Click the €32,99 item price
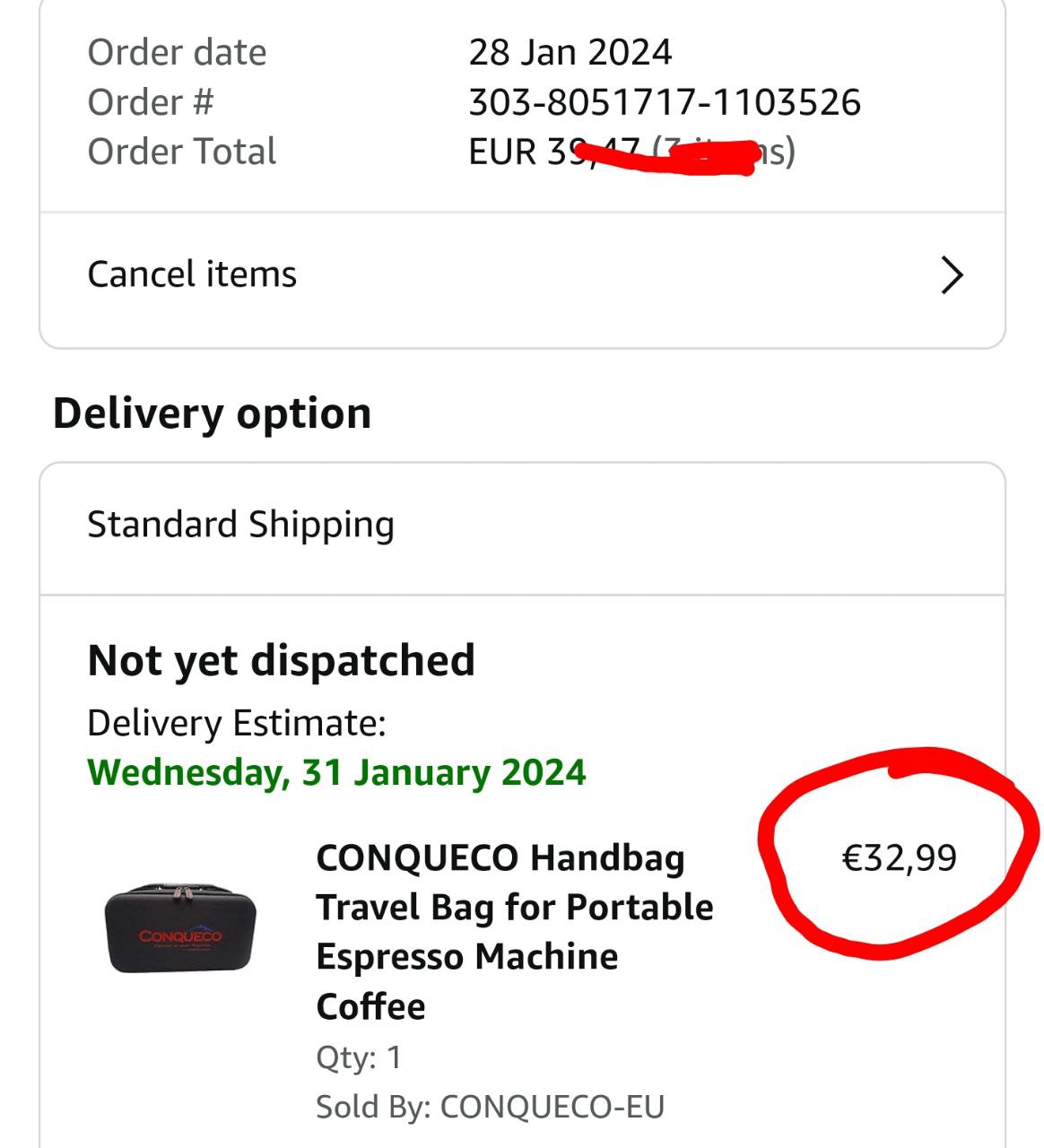The image size is (1044, 1148). (x=899, y=858)
